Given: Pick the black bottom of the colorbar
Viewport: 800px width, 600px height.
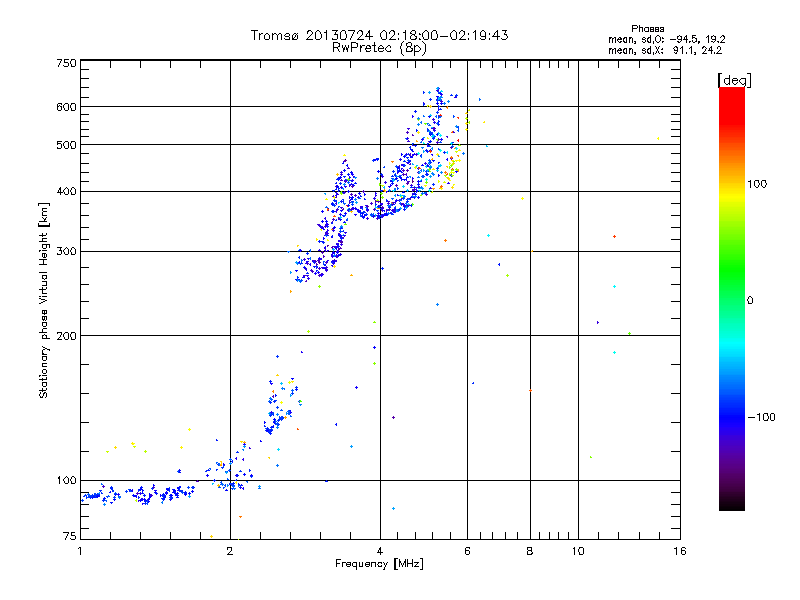Looking at the screenshot, I should click(732, 503).
